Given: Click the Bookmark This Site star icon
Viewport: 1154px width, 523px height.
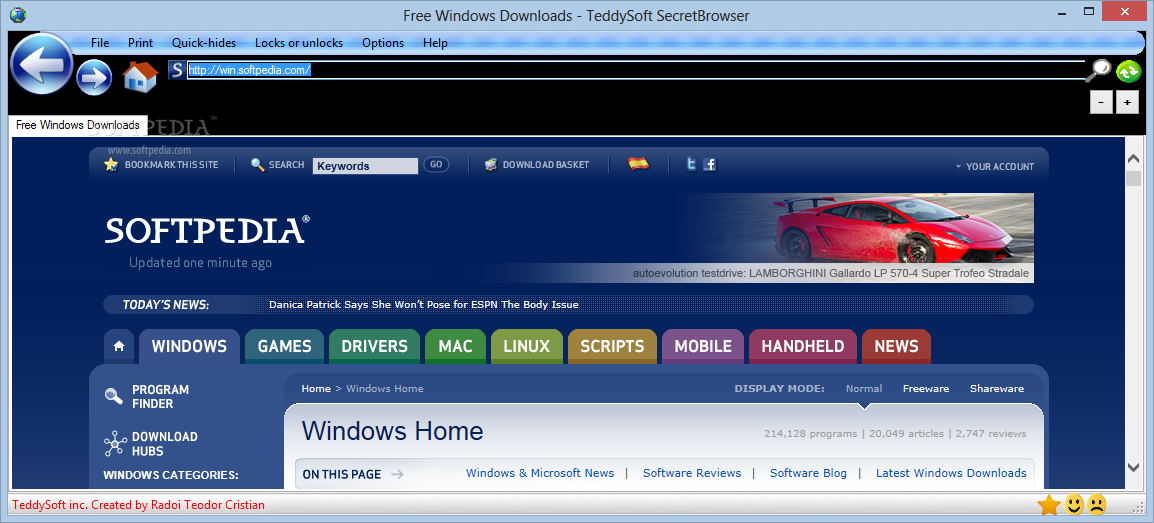Looking at the screenshot, I should (111, 165).
